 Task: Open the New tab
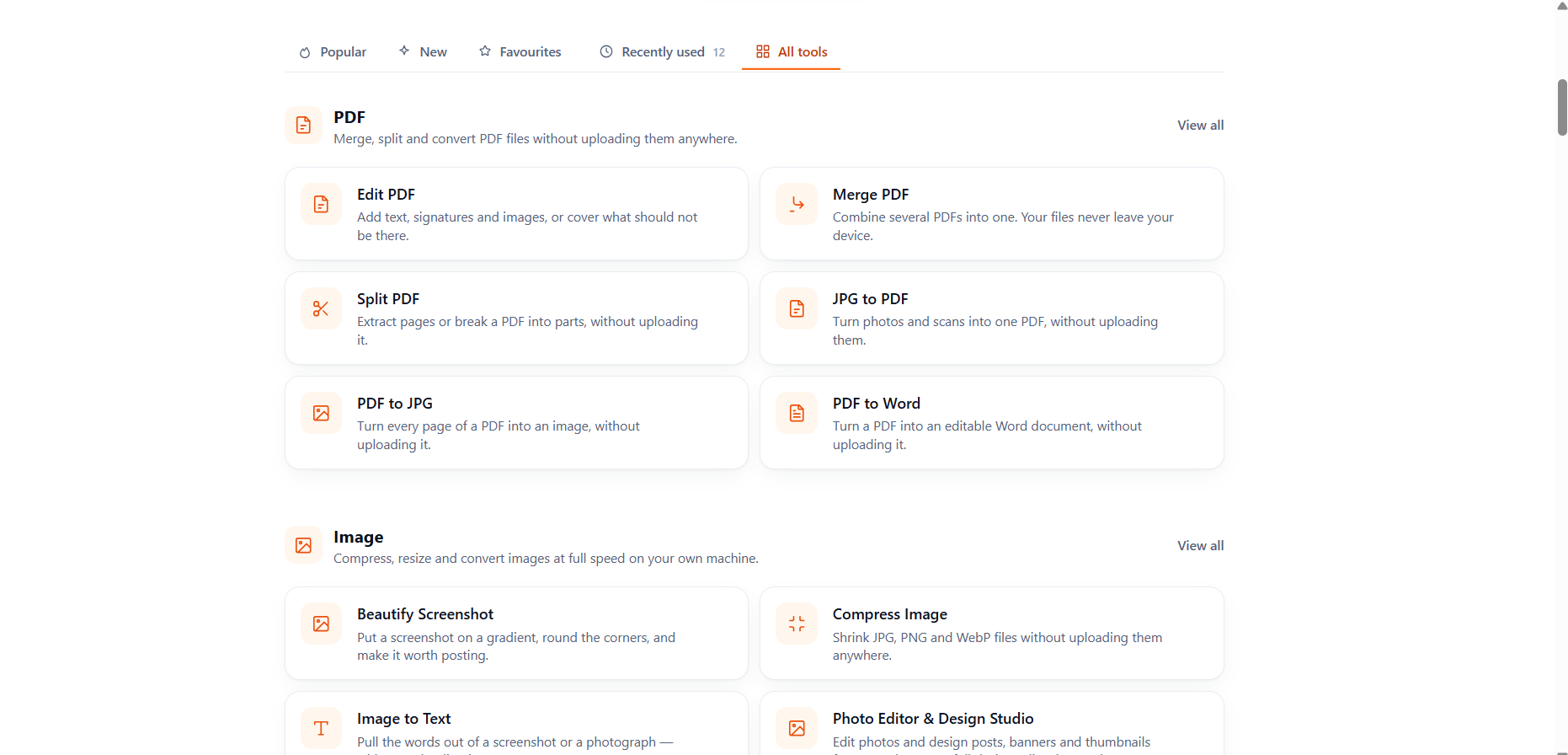pyautogui.click(x=424, y=52)
